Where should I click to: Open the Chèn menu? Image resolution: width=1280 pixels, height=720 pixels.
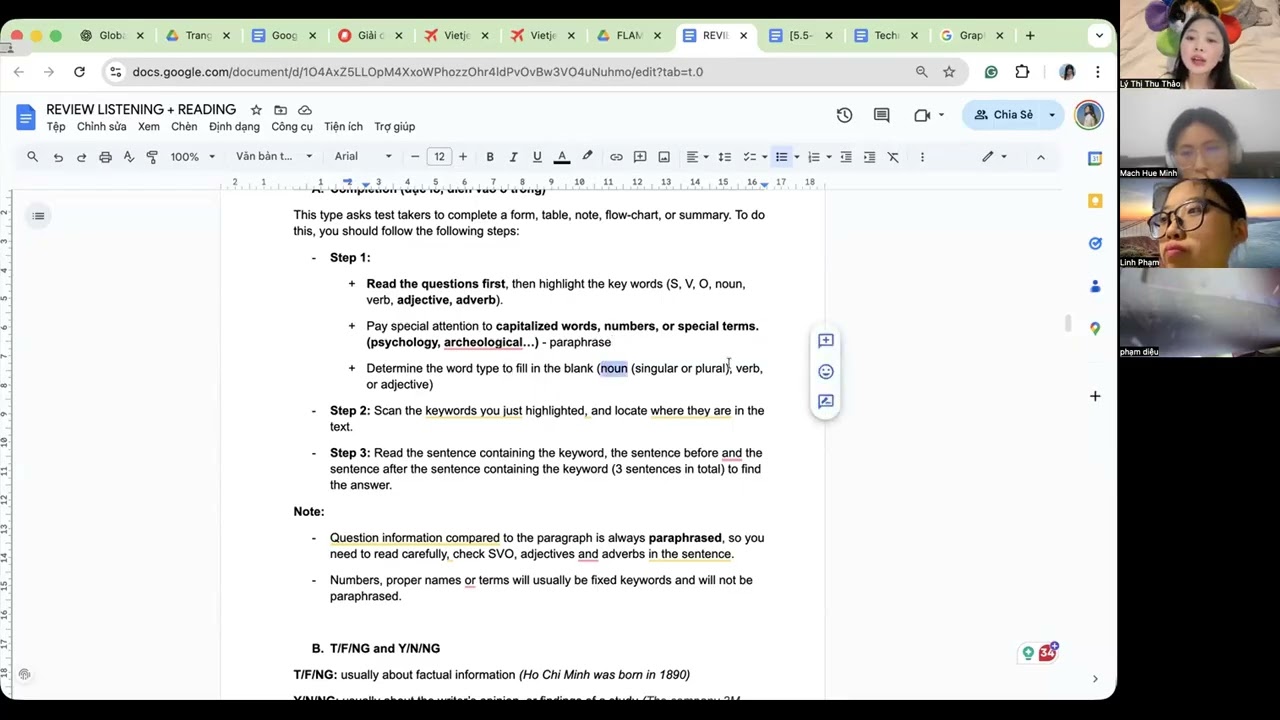184,127
